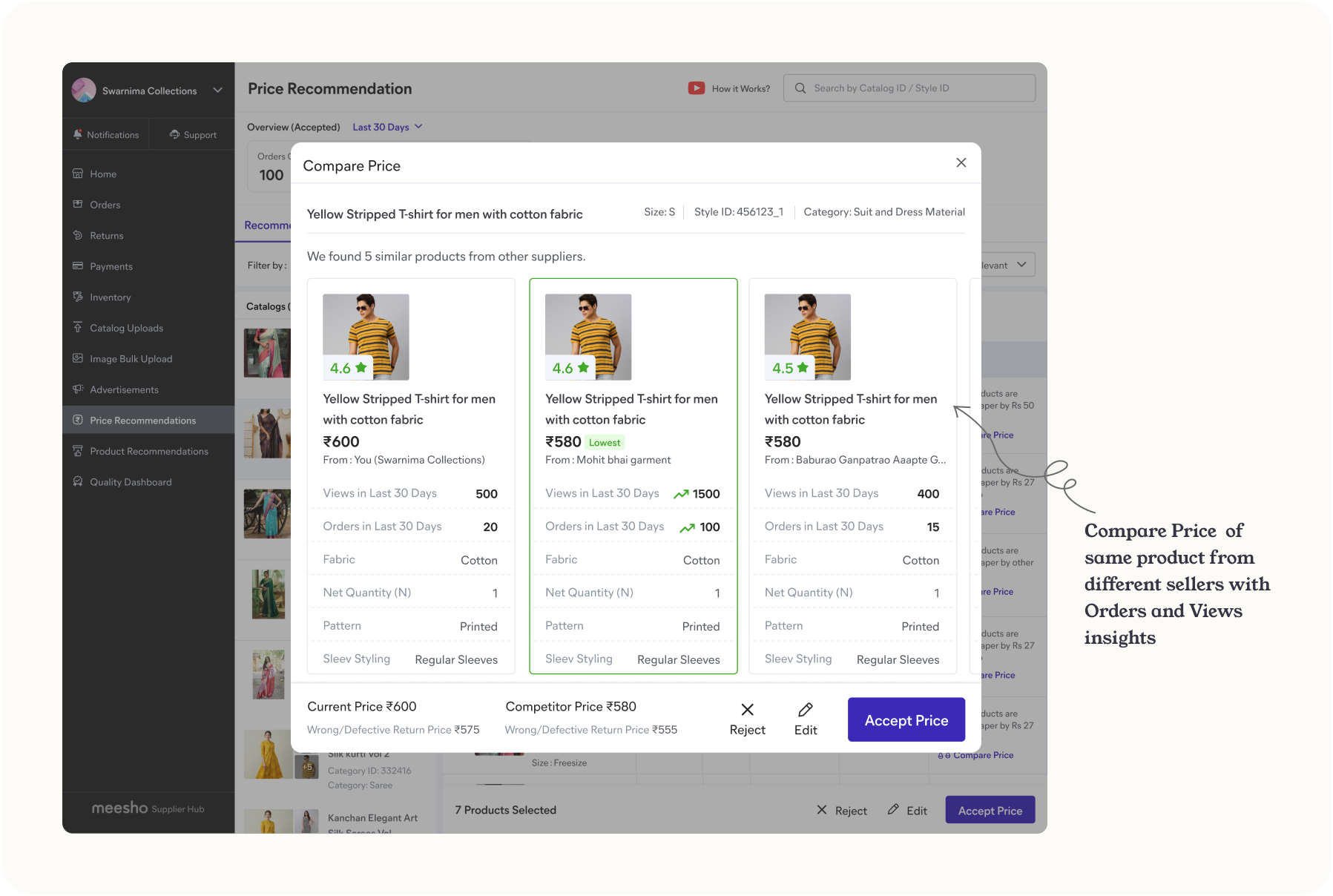The width and height of the screenshot is (1333, 896).
Task: Close the Compare Price dialog
Action: 961,162
